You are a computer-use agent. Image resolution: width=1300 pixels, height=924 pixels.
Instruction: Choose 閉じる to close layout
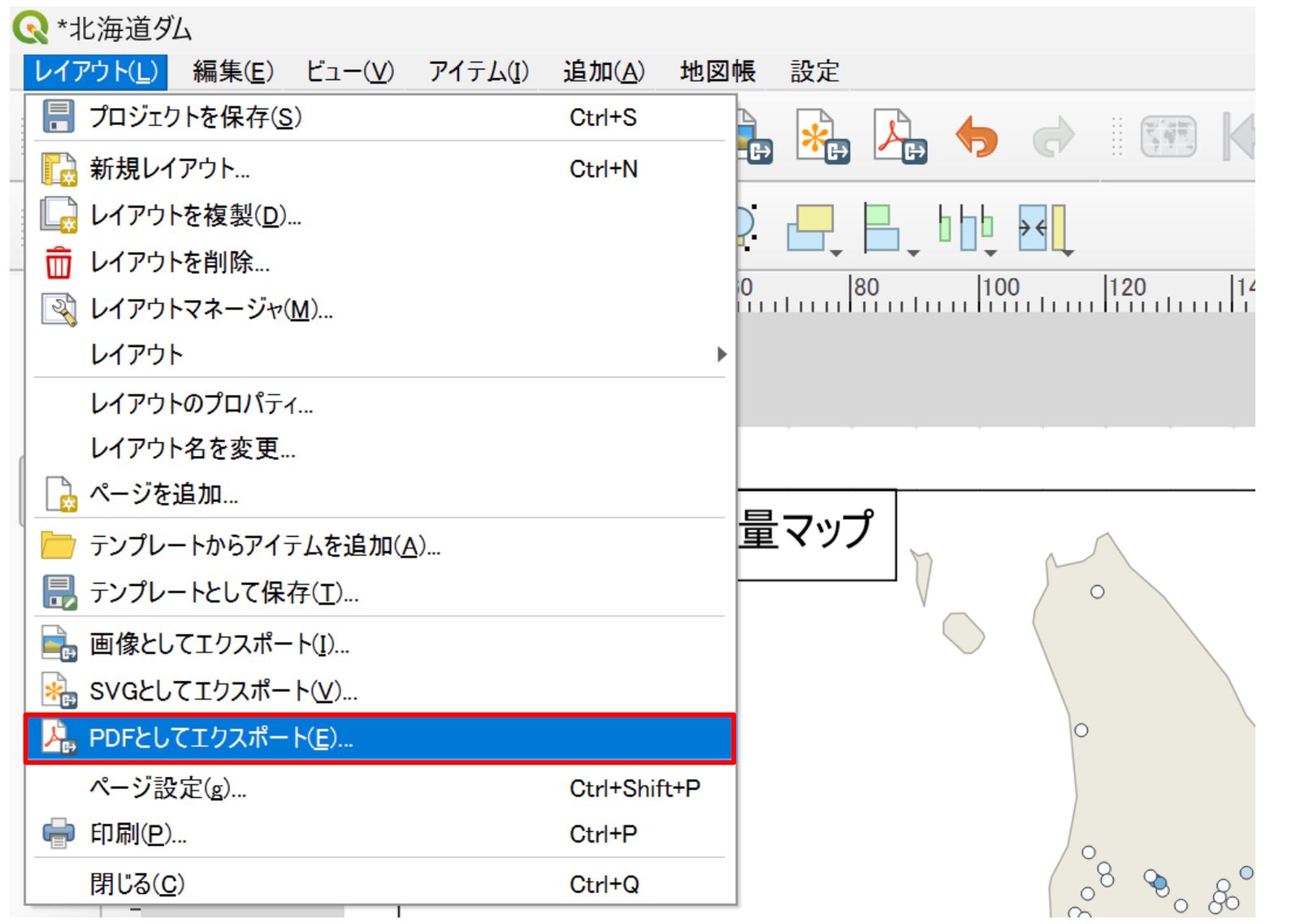[380, 883]
